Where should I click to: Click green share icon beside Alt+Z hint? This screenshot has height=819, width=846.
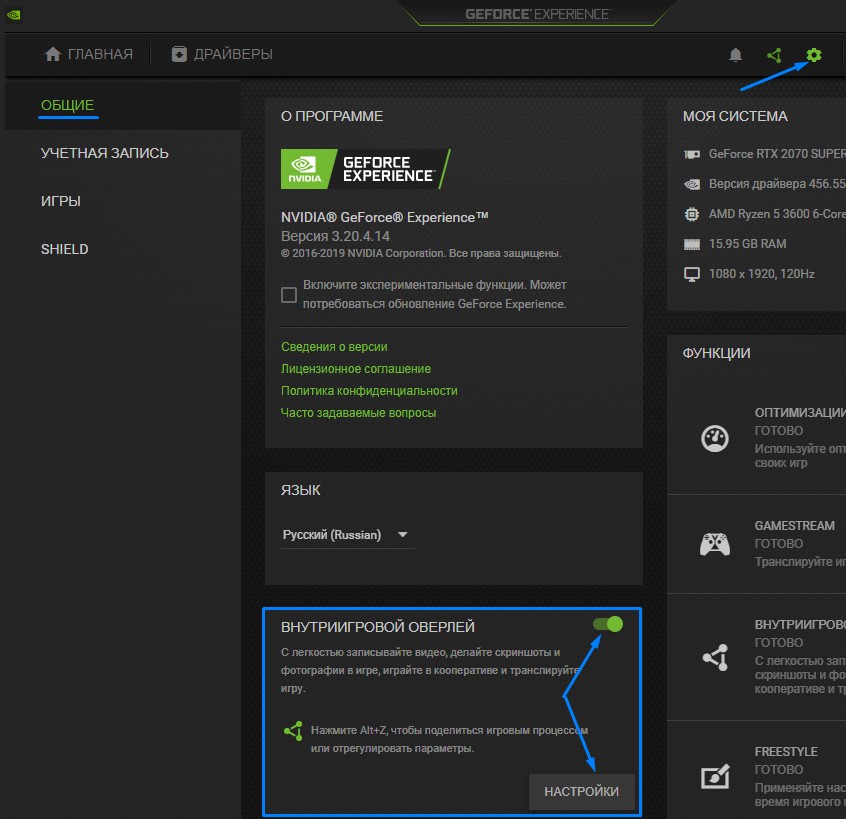point(293,731)
